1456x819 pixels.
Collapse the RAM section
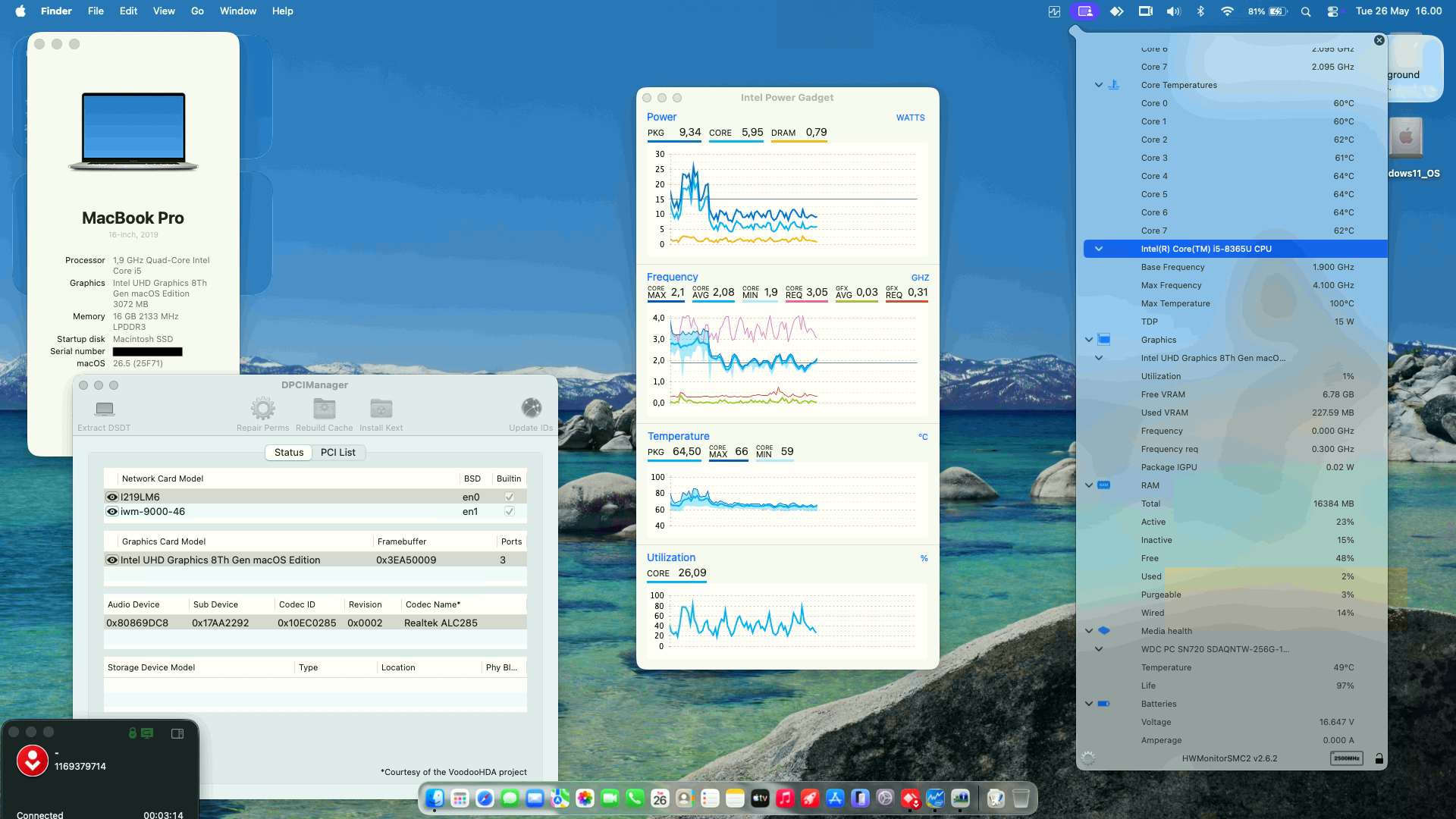(1089, 485)
